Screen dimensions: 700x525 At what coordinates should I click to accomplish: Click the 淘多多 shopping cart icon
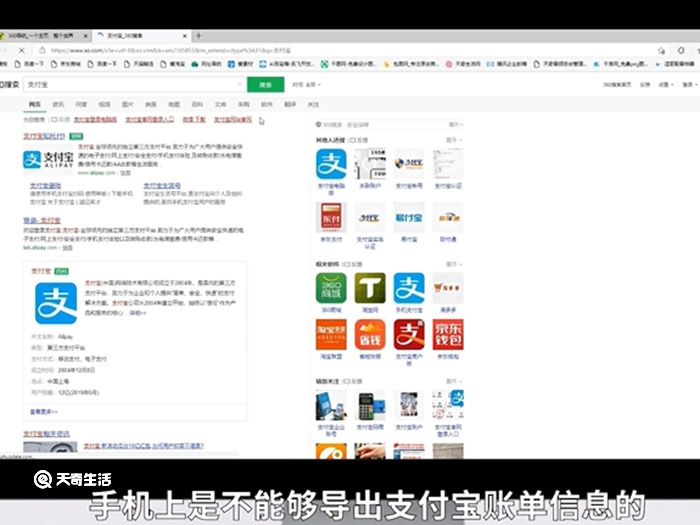[x=448, y=288]
